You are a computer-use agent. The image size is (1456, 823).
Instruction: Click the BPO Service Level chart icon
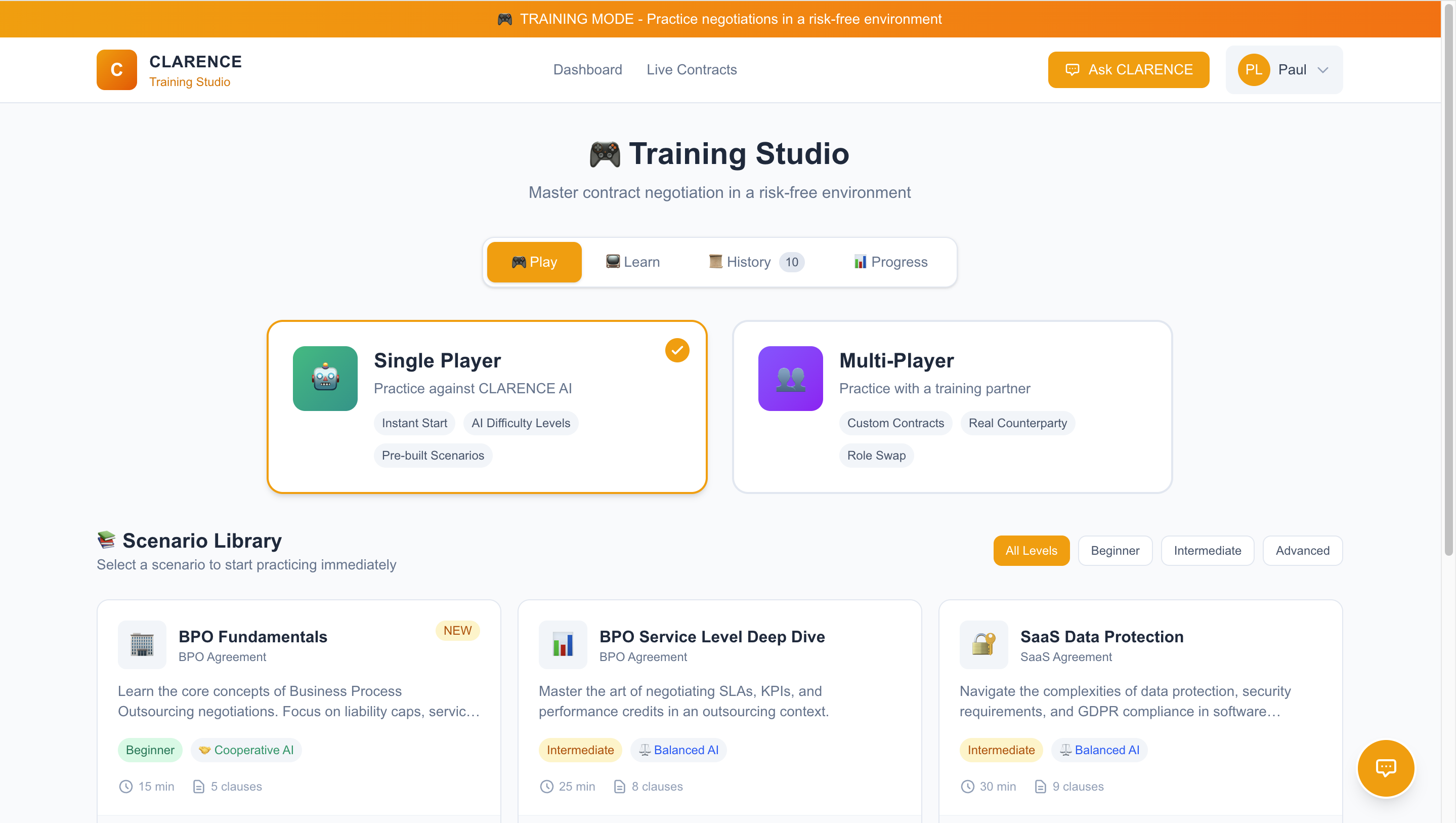coord(563,644)
